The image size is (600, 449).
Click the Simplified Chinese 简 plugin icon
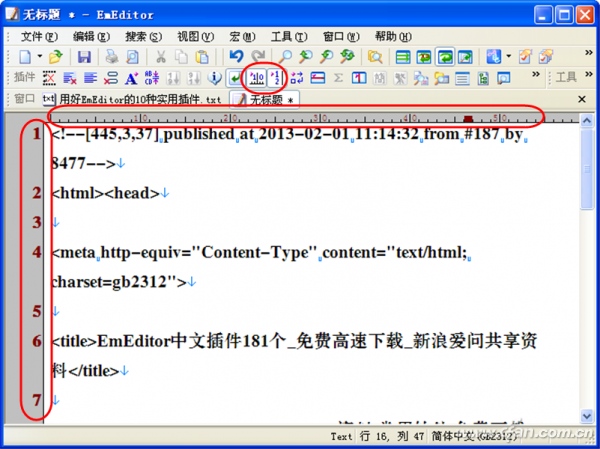pyautogui.click(x=380, y=78)
